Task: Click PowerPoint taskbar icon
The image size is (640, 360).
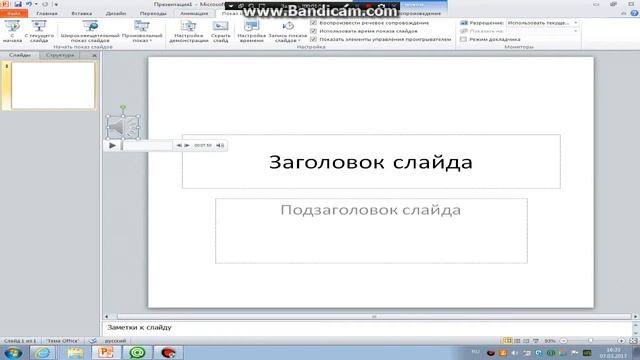Action: click(x=106, y=352)
